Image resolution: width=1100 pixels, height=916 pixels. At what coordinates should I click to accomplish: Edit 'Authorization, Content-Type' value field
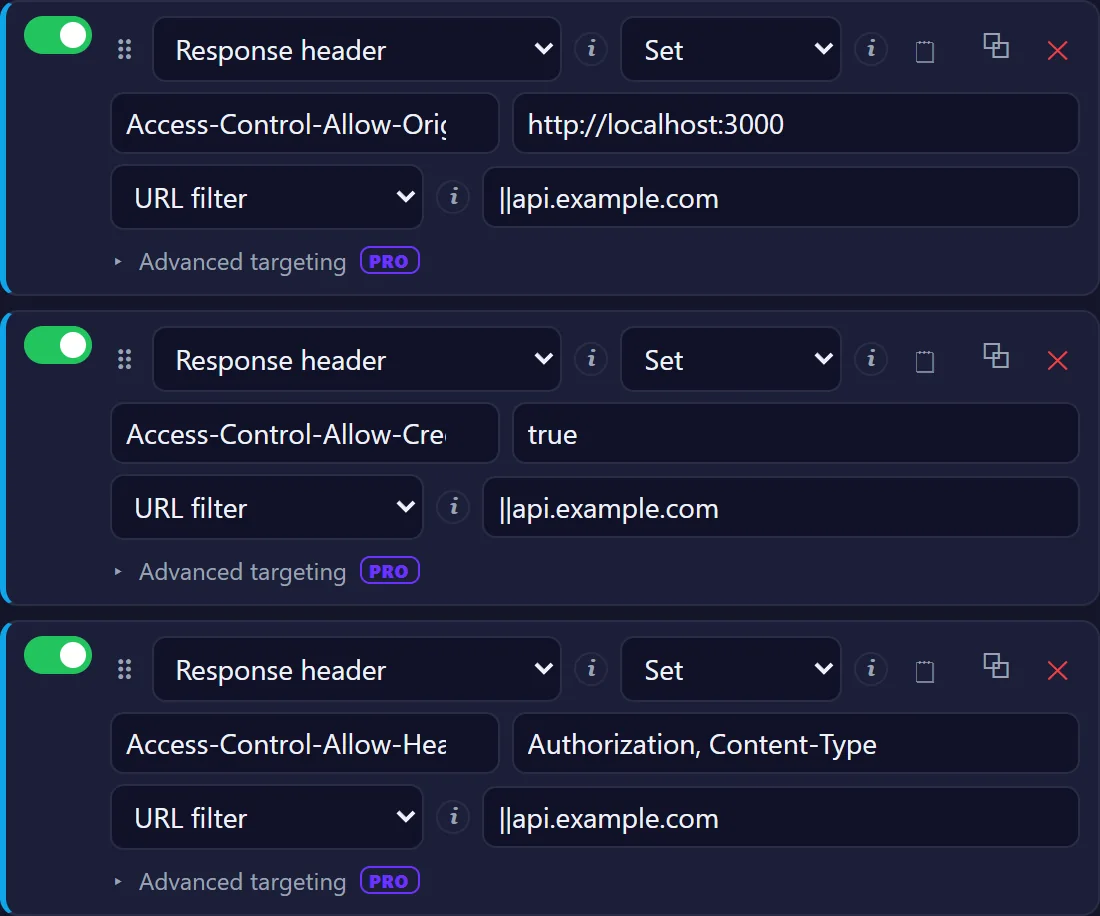click(796, 743)
